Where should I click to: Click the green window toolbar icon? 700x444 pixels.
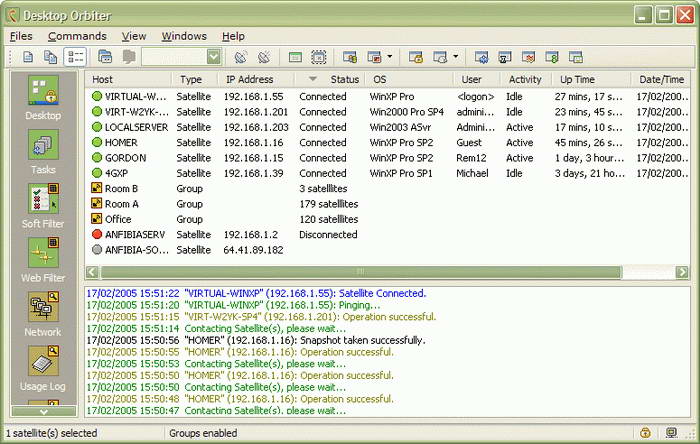(x=295, y=57)
